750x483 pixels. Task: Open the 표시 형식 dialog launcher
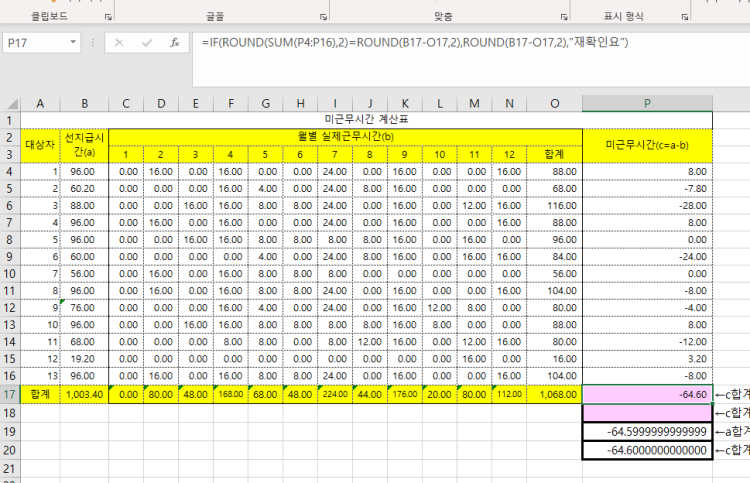click(684, 17)
